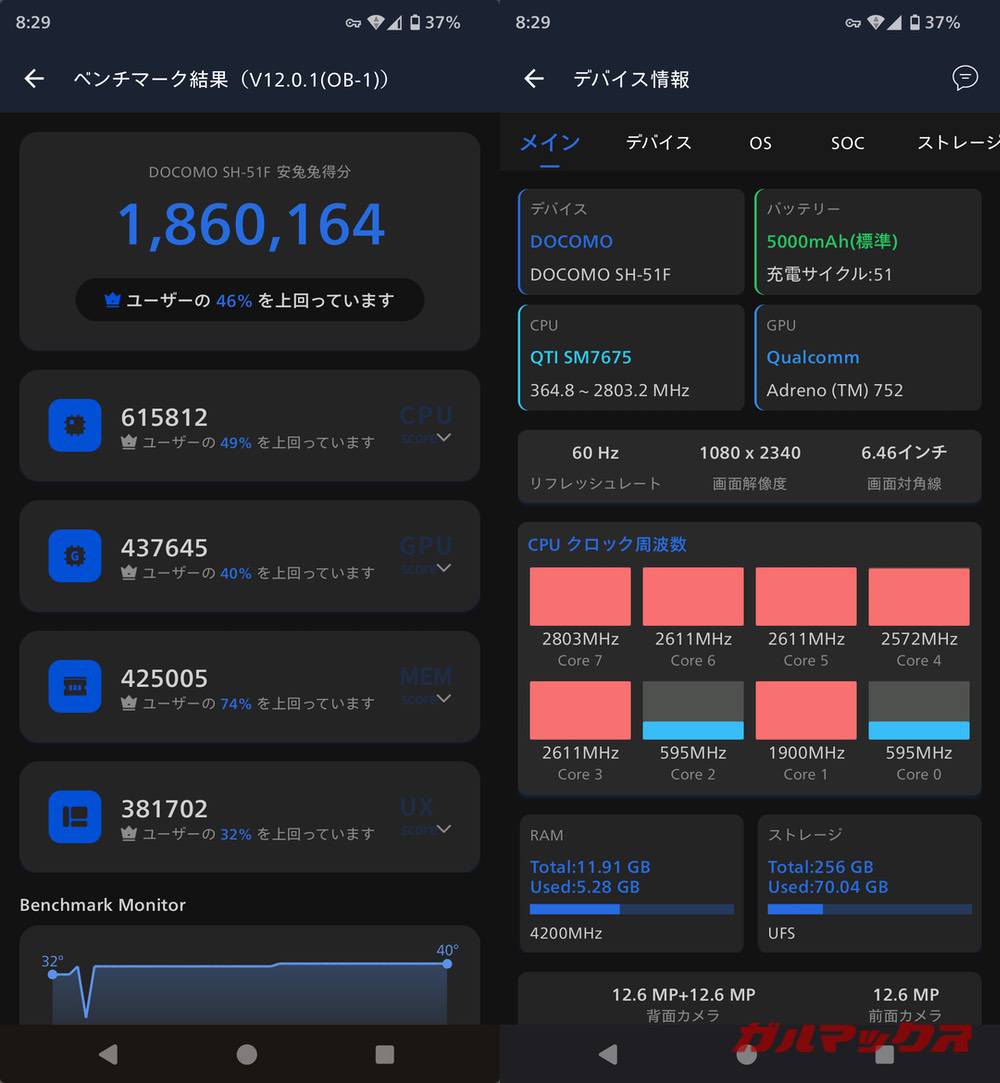Tap the 40° end point on temperature graph
This screenshot has width=1000, height=1083.
click(447, 963)
